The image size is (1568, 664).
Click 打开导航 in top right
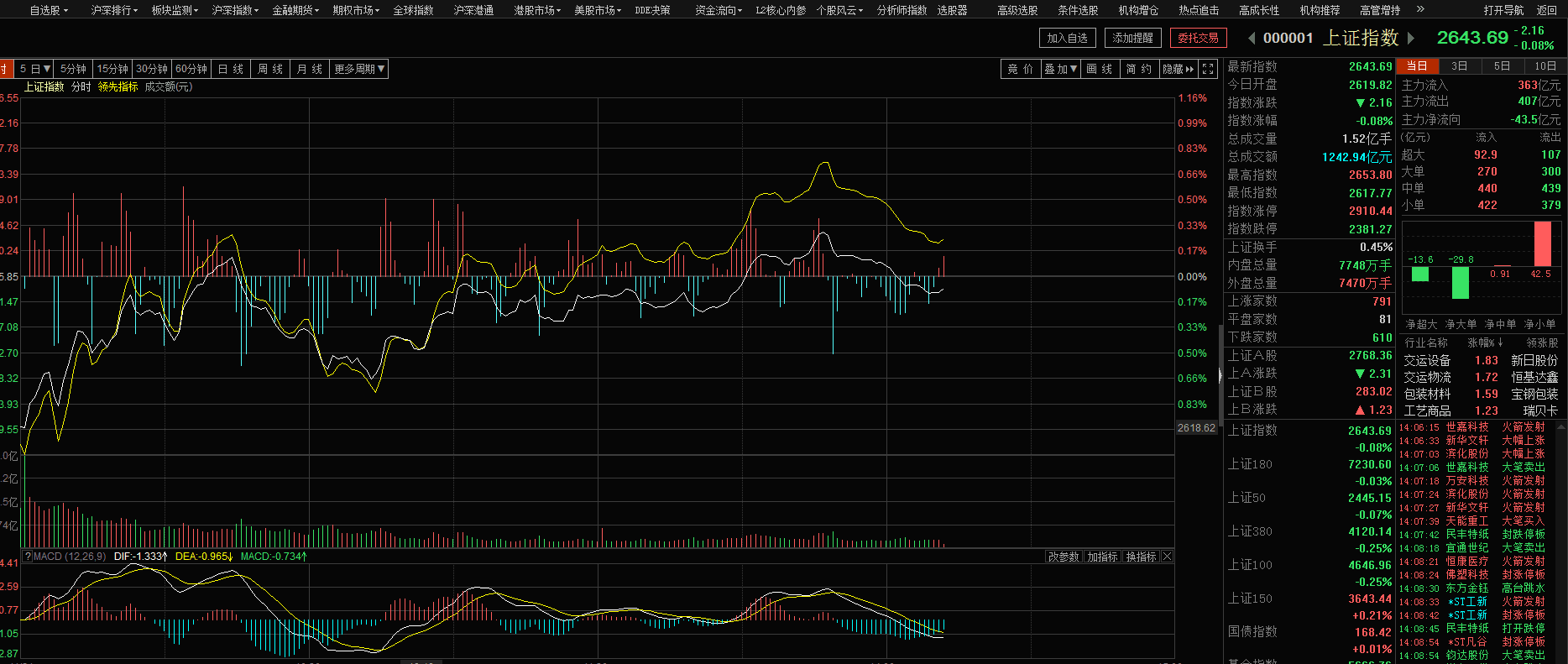[1503, 10]
